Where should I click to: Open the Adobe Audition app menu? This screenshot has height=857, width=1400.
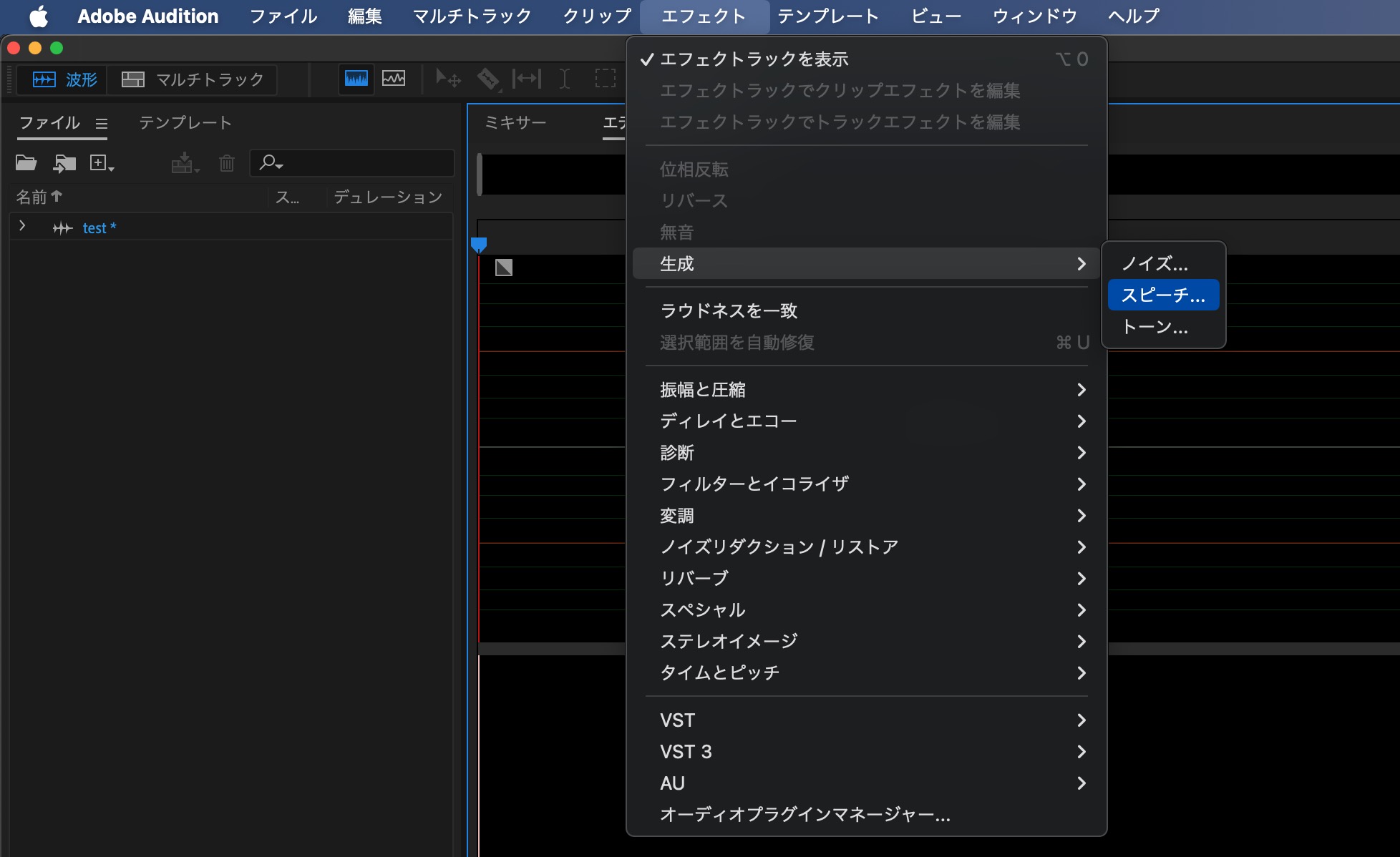click(x=148, y=16)
